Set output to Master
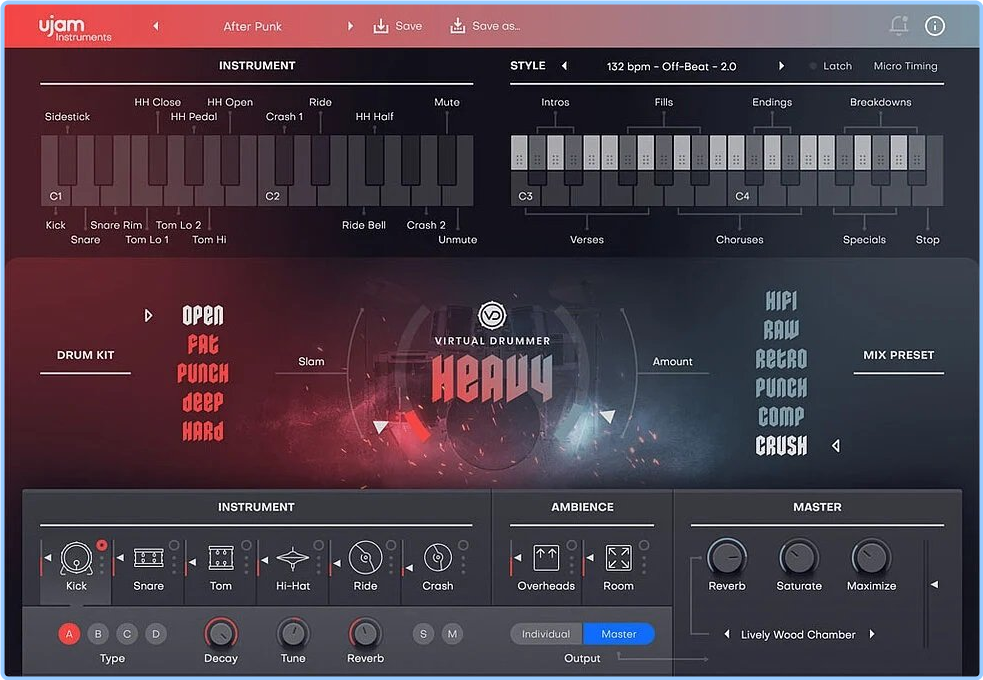Image resolution: width=983 pixels, height=680 pixels. 619,634
